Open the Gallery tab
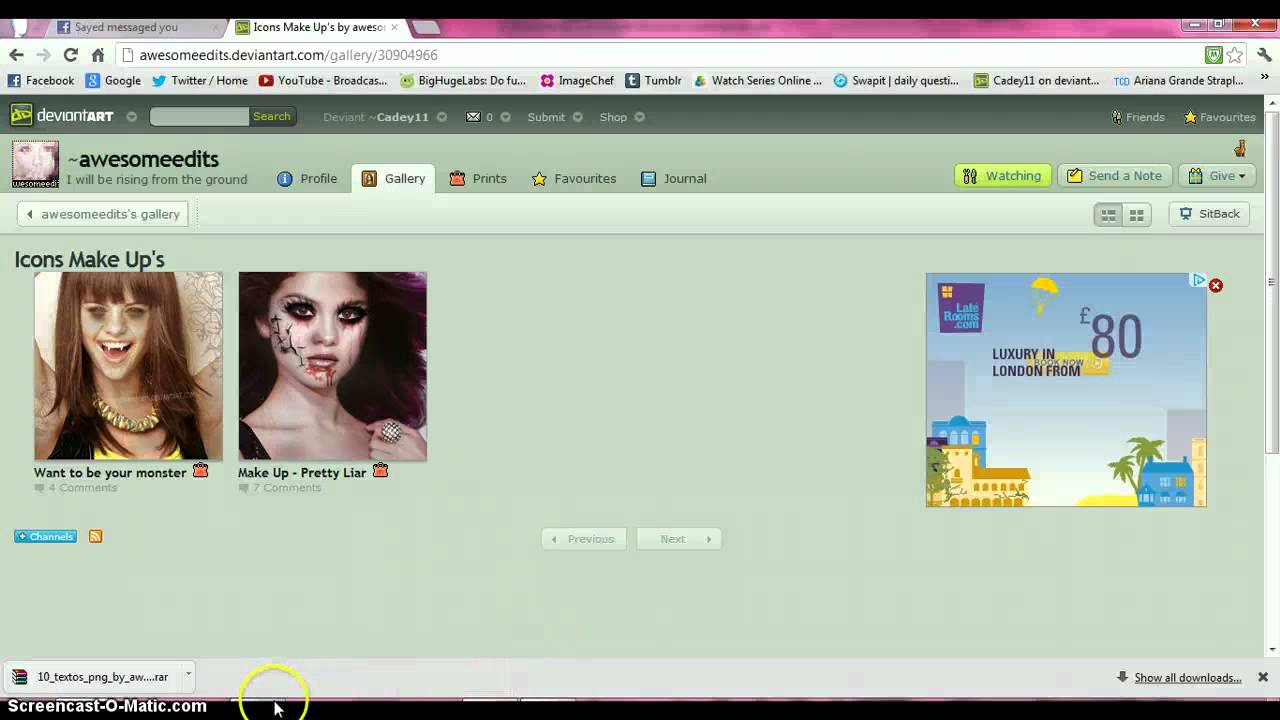The image size is (1280, 720). pos(393,179)
